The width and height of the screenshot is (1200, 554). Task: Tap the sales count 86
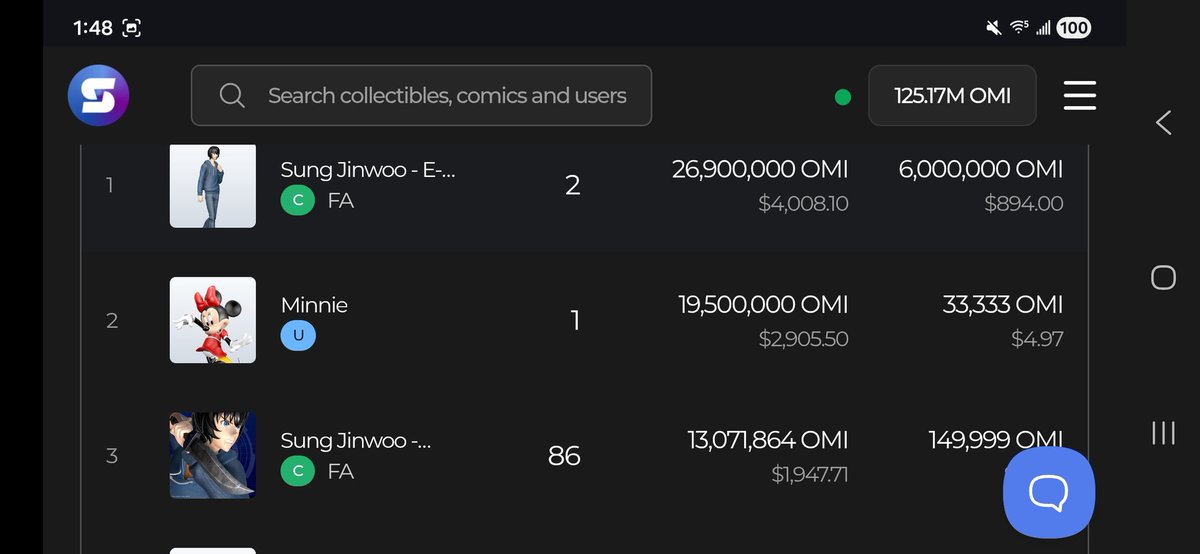pyautogui.click(x=564, y=456)
